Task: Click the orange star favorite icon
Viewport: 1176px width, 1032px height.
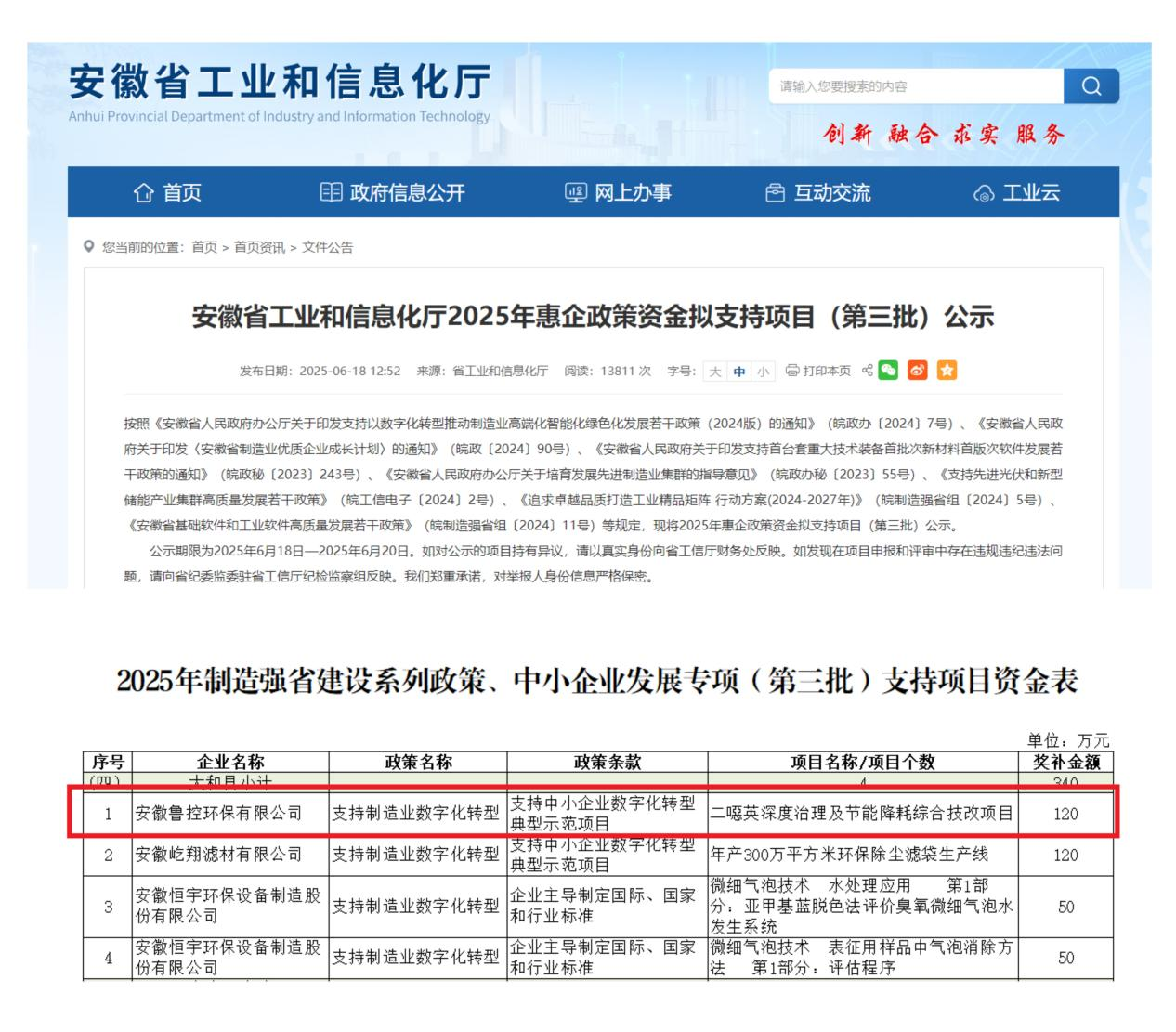Action: pyautogui.click(x=947, y=370)
